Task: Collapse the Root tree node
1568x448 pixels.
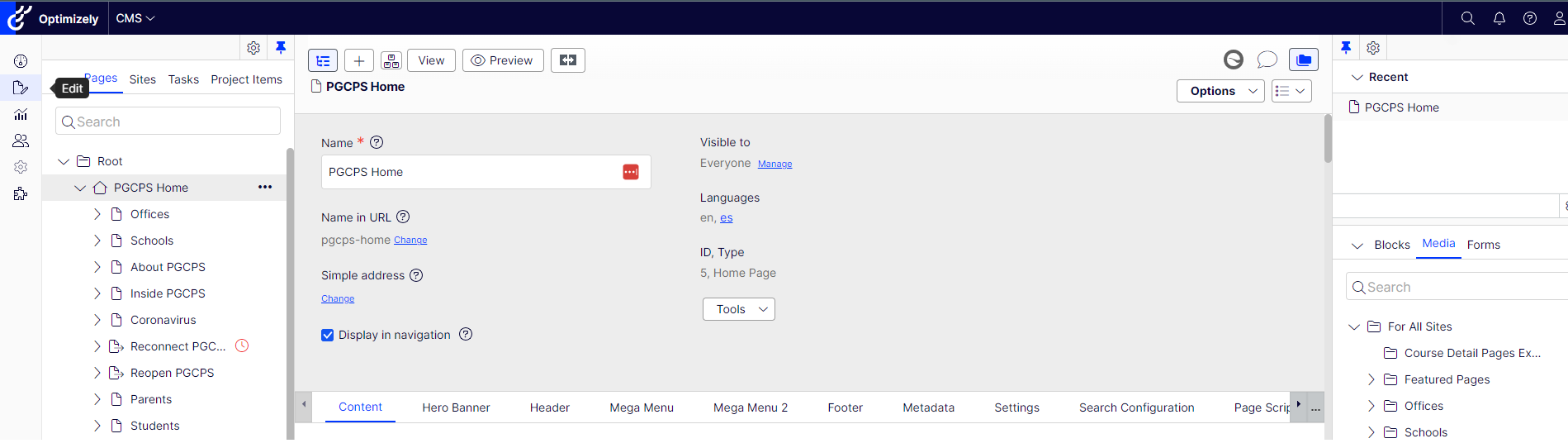Action: pos(64,161)
